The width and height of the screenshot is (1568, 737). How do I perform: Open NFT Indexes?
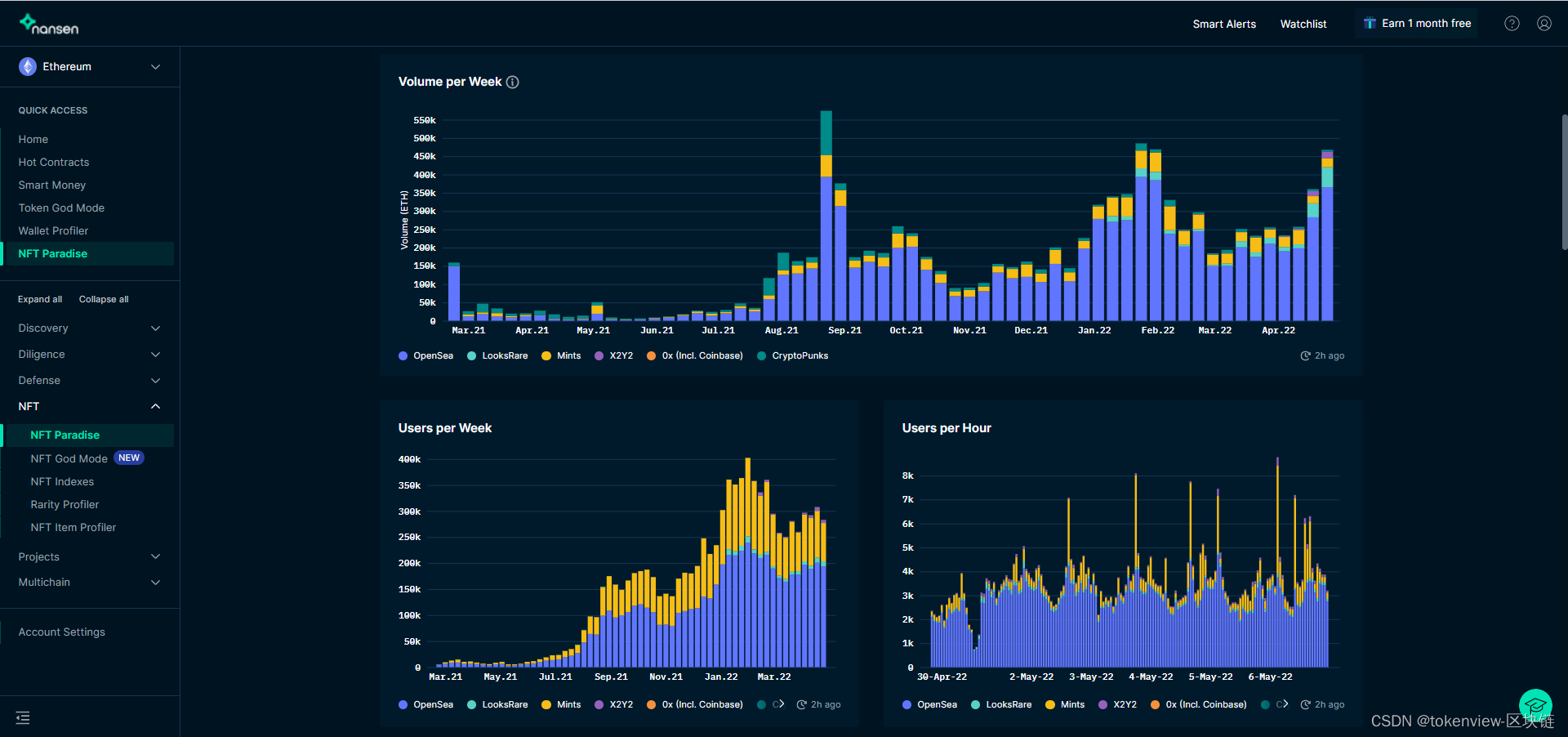click(62, 482)
